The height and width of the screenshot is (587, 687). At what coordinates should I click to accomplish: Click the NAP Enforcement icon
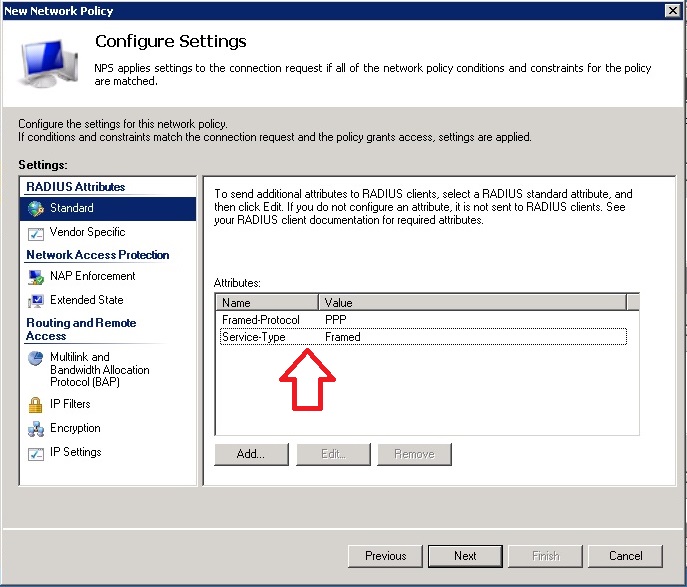tap(36, 276)
